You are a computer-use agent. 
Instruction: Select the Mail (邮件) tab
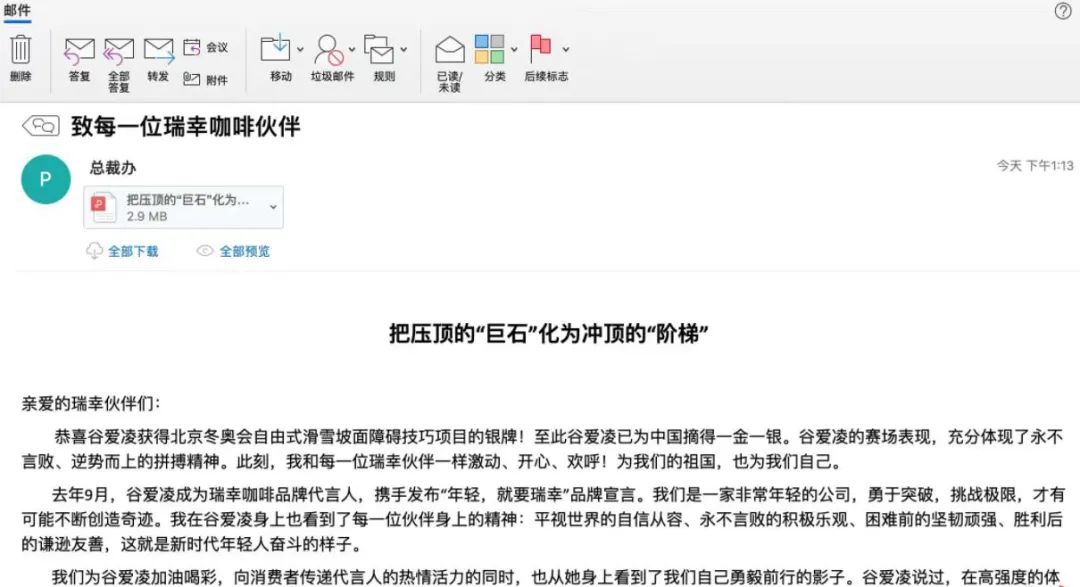click(x=17, y=10)
